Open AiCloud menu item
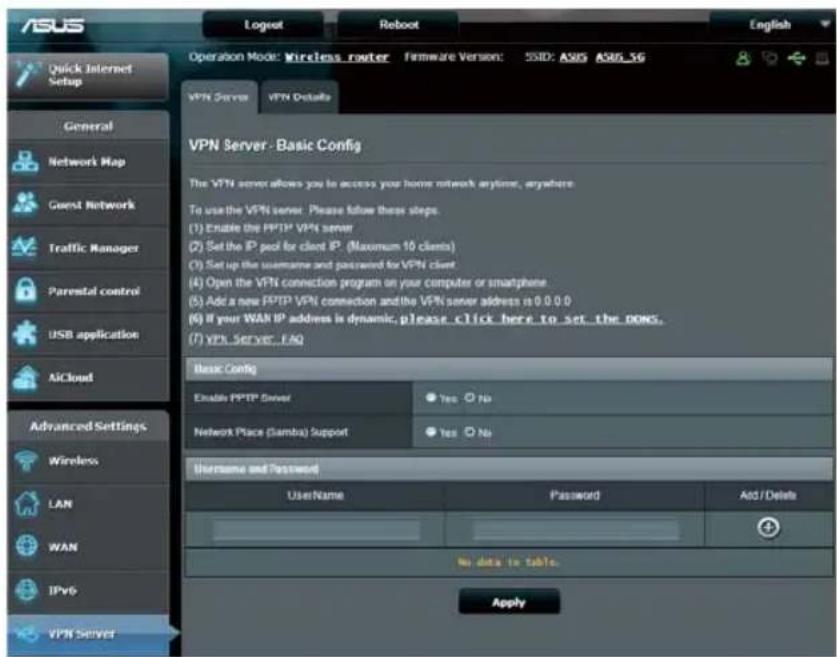 (89, 378)
